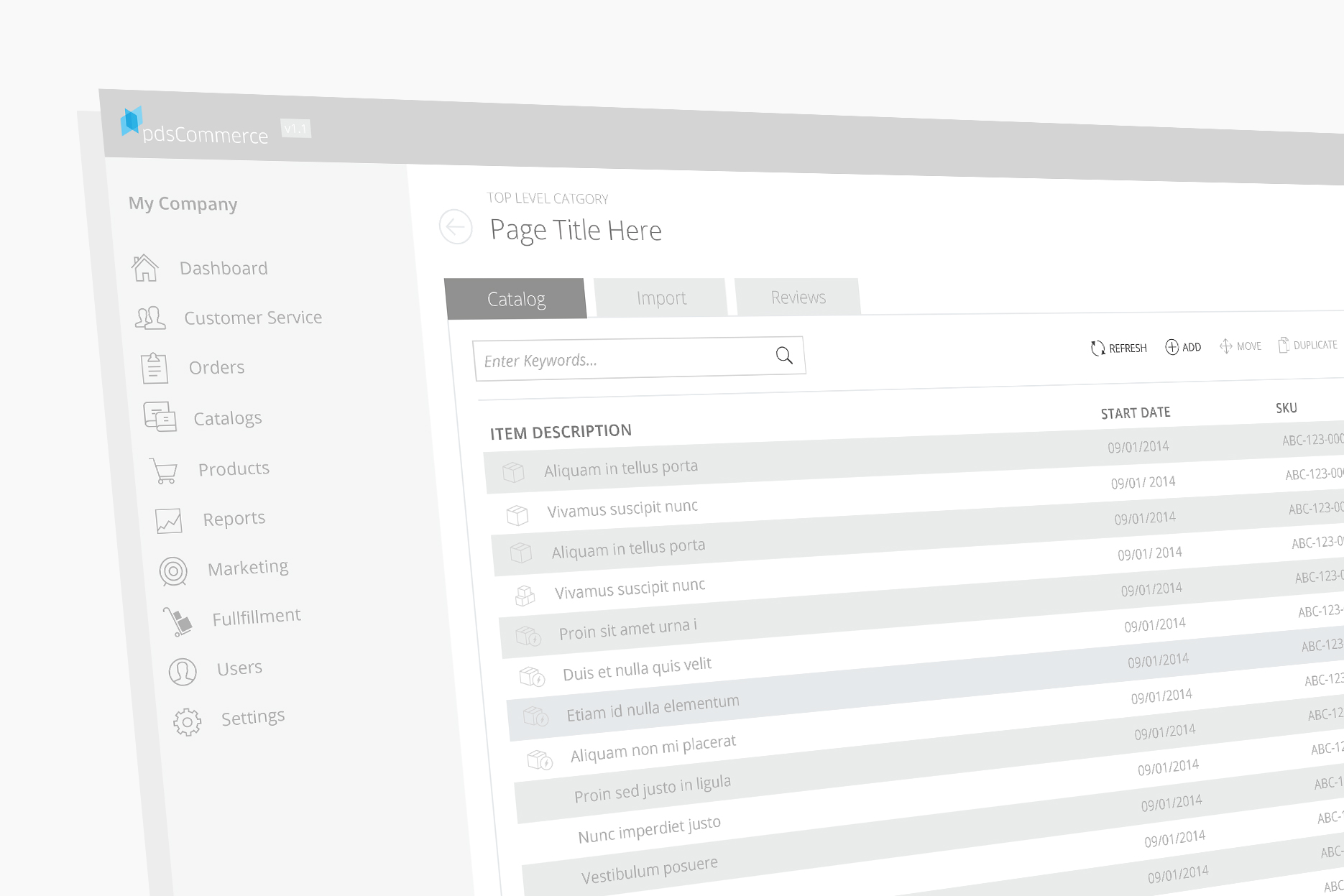Select the Catalog tab
1344x896 pixels.
[516, 299]
